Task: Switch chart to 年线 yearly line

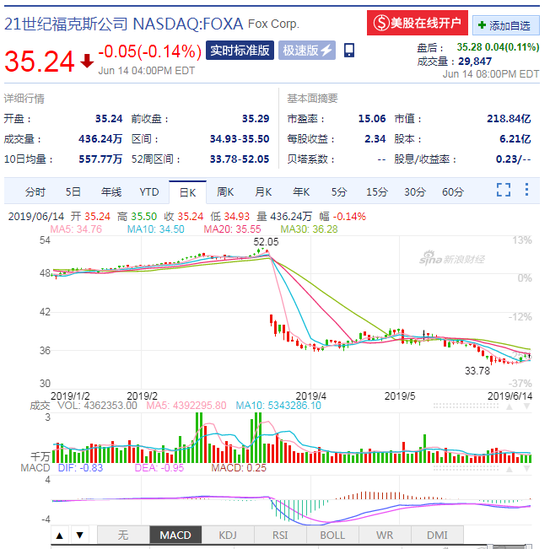Action: (111, 192)
